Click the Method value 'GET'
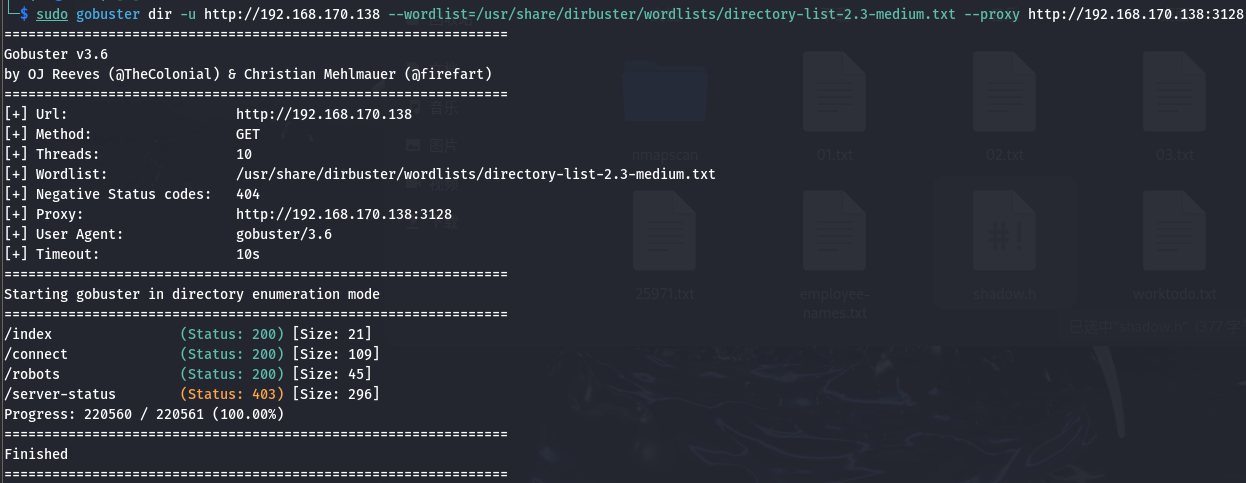 248,134
